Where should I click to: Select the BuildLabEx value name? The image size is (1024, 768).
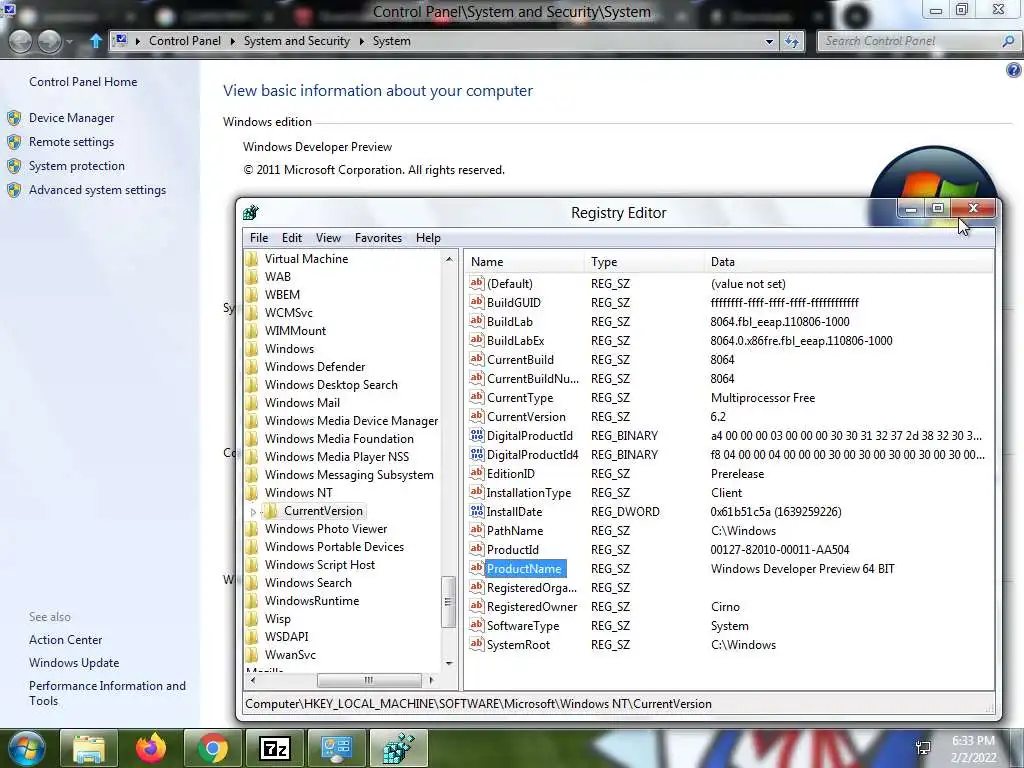(x=515, y=341)
